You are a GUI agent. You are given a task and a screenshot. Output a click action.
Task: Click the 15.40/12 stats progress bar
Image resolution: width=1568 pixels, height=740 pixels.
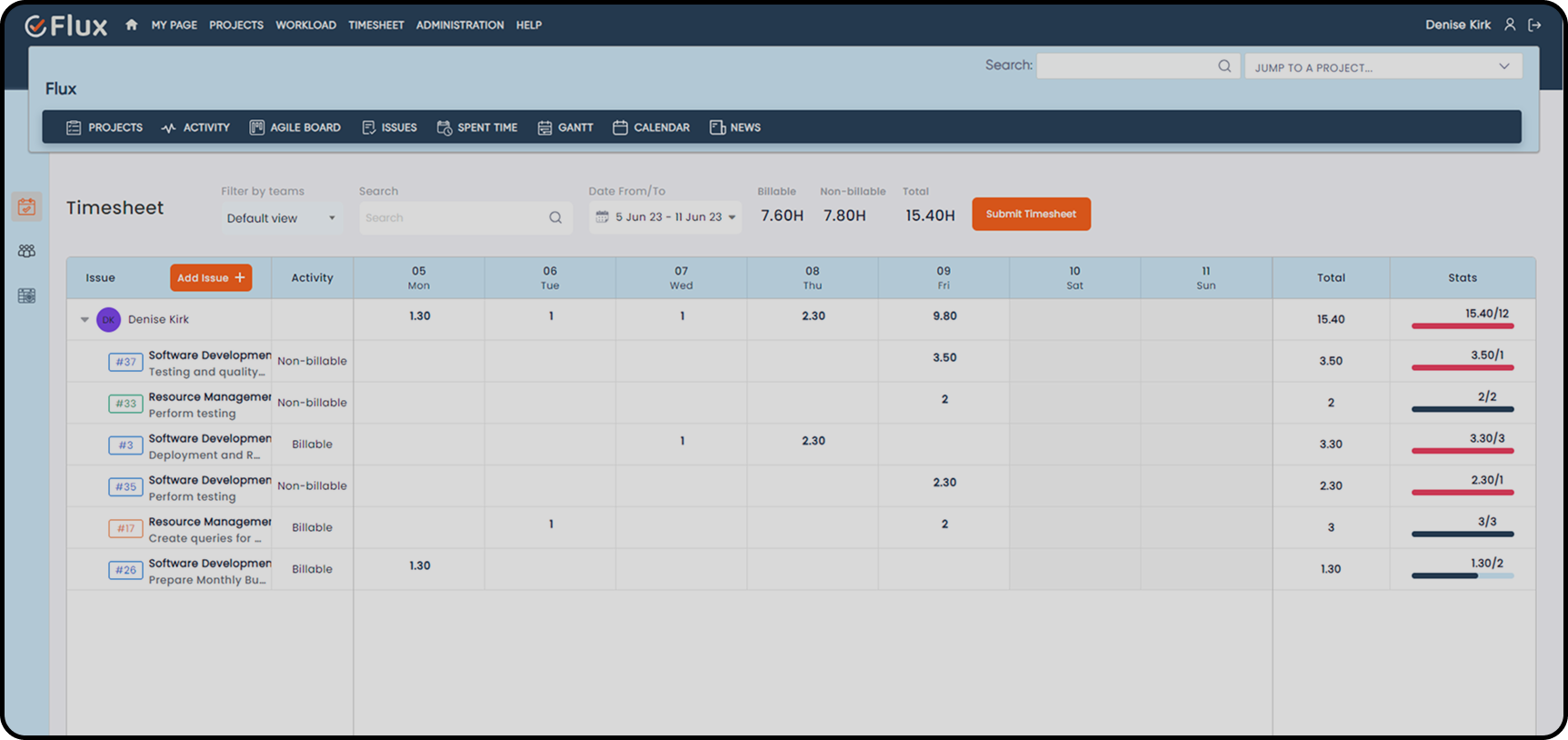tap(1463, 325)
